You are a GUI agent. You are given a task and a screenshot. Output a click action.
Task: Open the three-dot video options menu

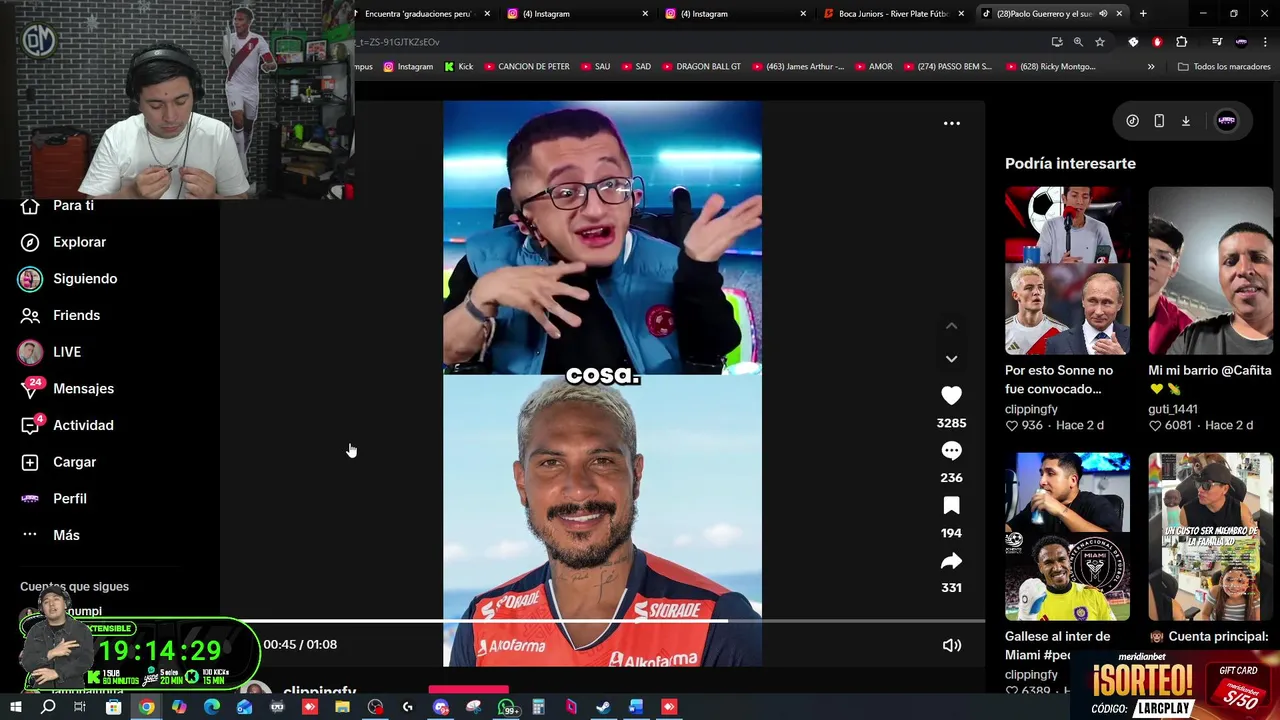click(x=952, y=123)
